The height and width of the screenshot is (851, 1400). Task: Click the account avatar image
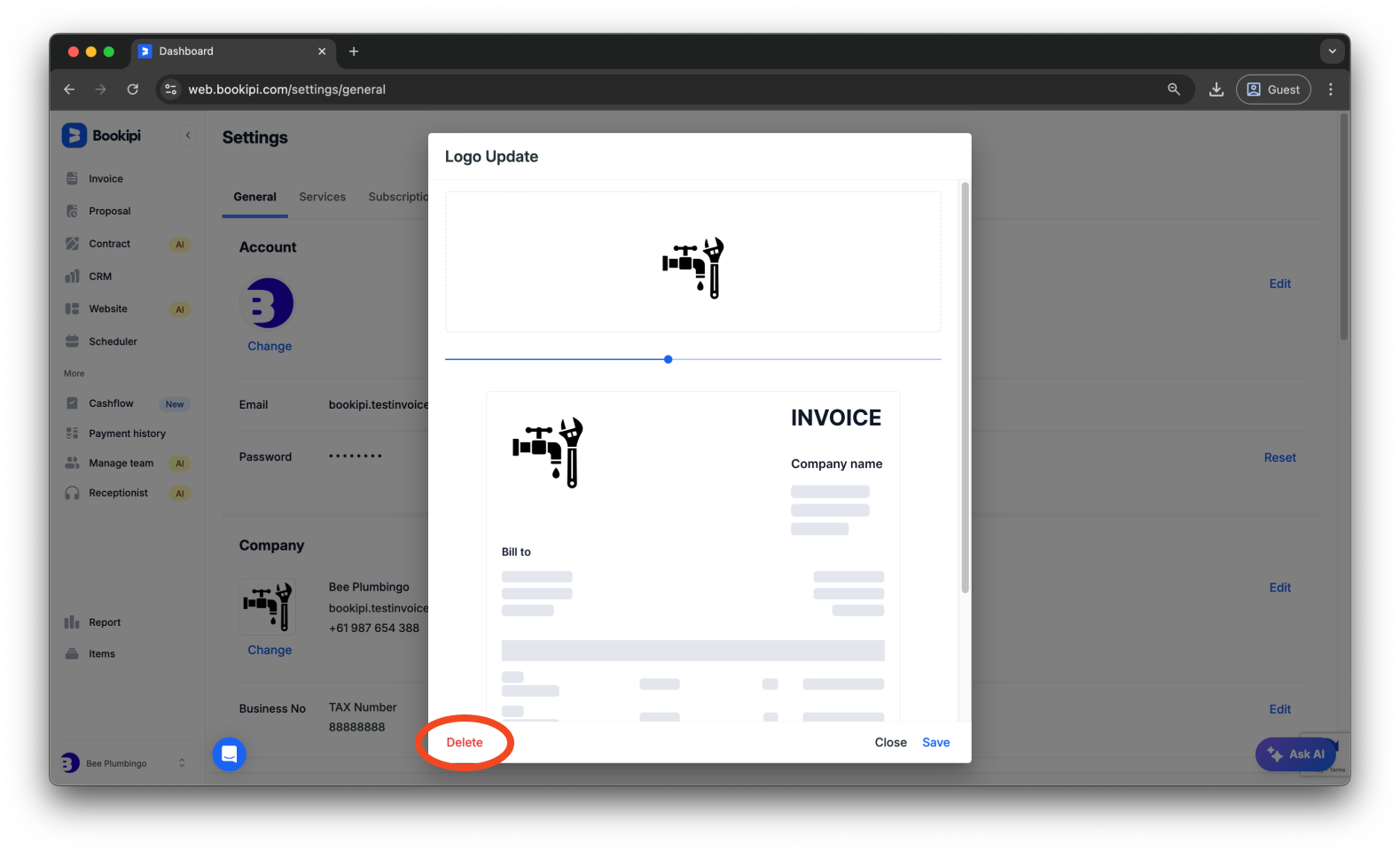pos(268,303)
